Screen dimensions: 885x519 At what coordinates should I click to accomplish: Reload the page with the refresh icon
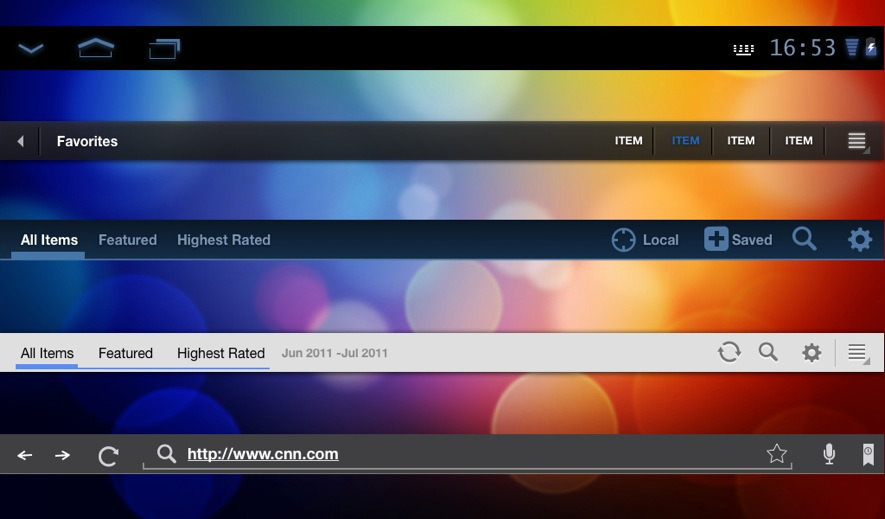(x=108, y=456)
